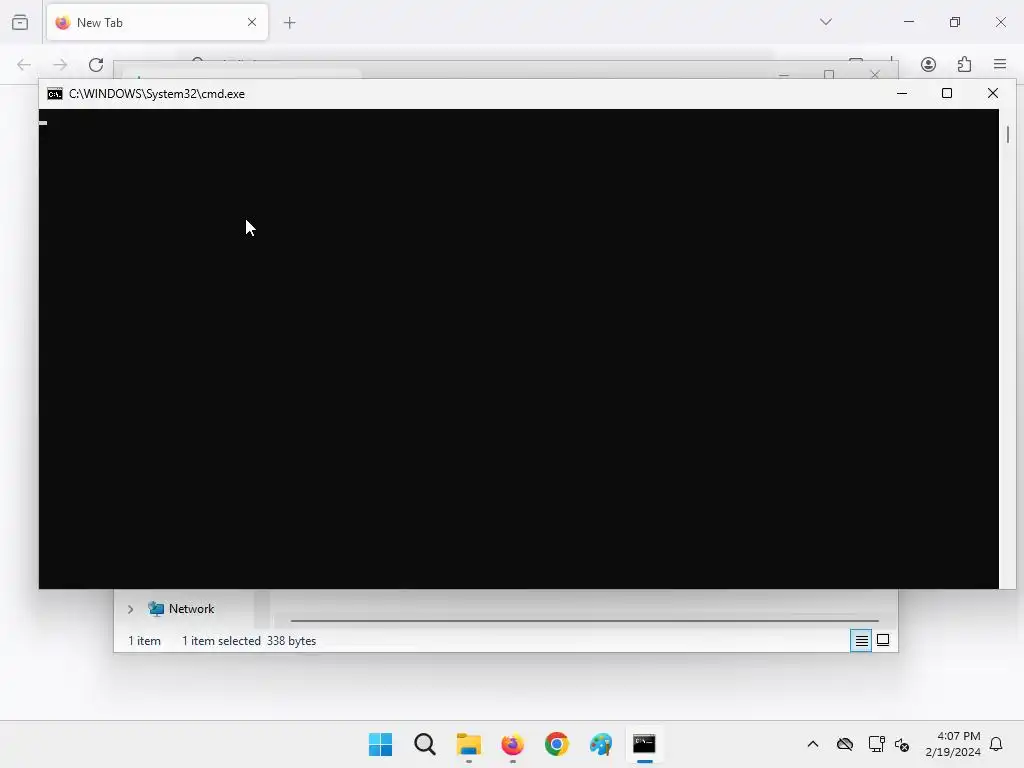1024x768 pixels.
Task: Open a new Firefox tab
Action: [x=289, y=23]
